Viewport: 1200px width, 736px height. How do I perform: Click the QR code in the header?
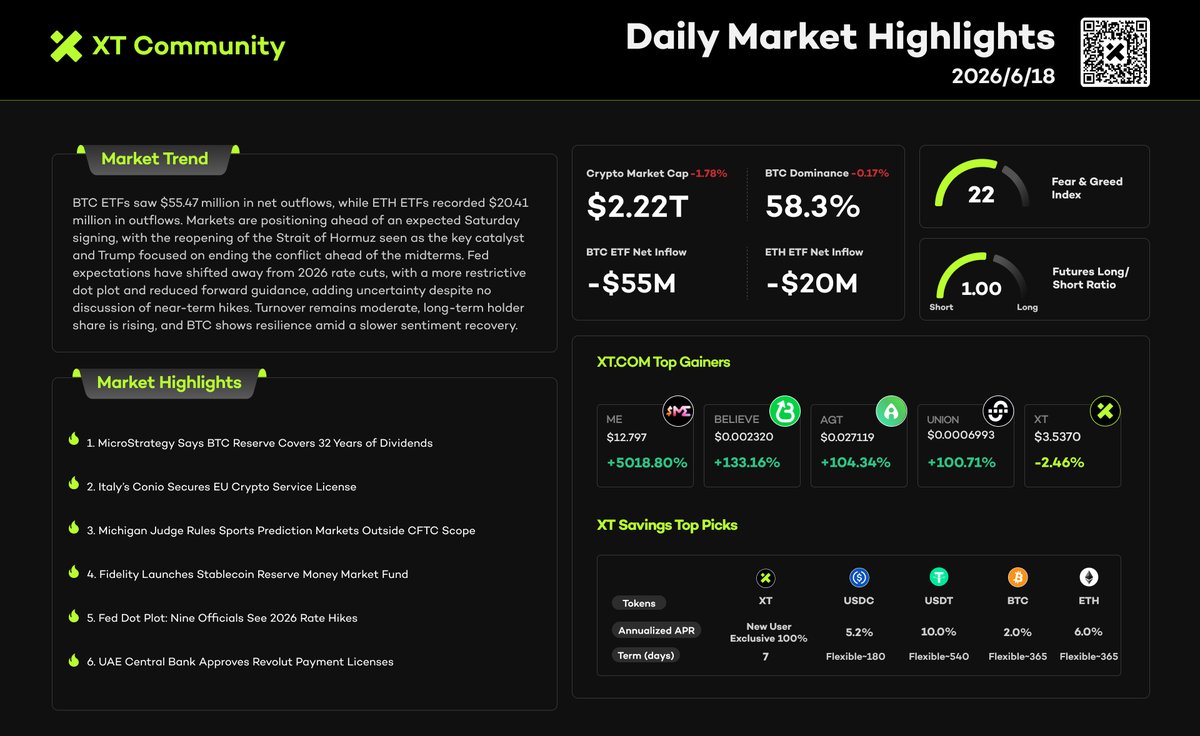1115,53
